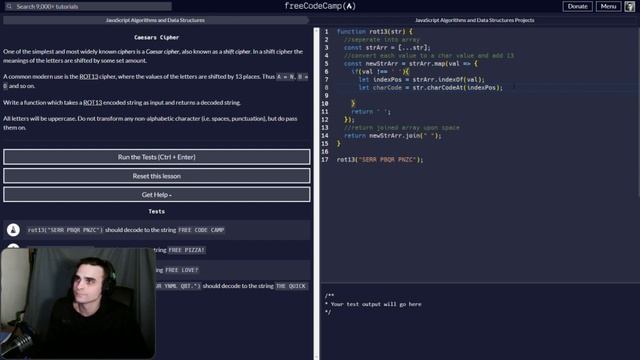Select the Caesars Cipher heading
This screenshot has height=360, width=640.
tap(157, 37)
